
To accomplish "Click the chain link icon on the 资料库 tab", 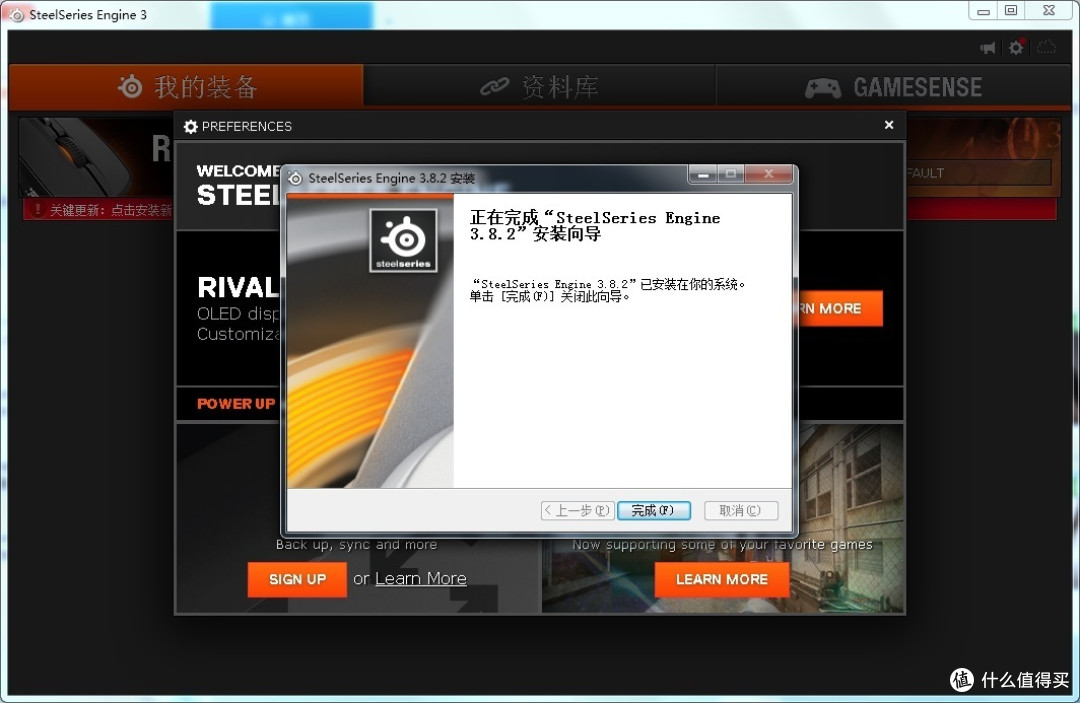I will coord(495,86).
